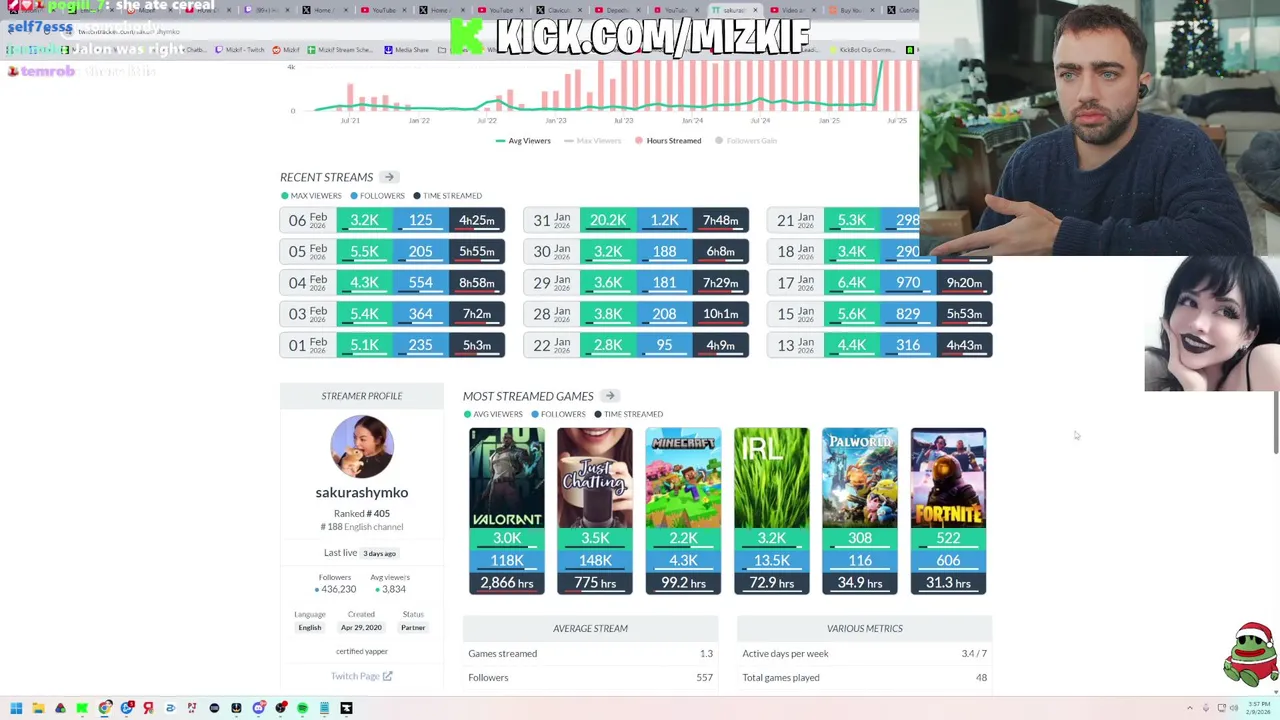Open the Recent Streams heading

[326, 177]
